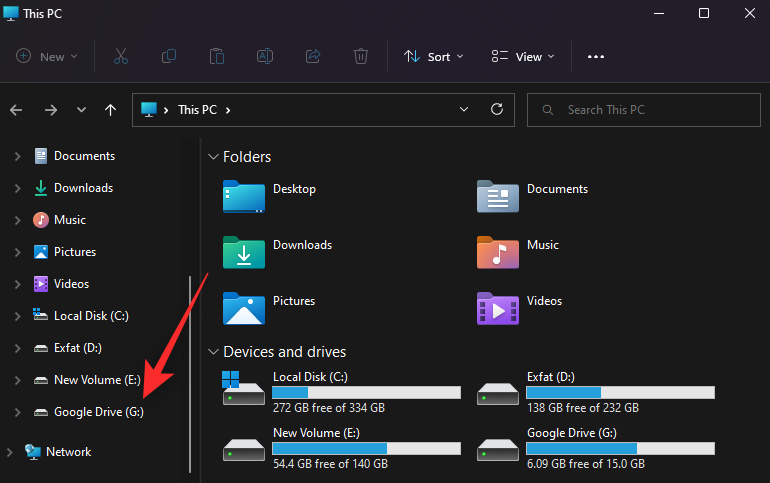
Task: Click Local Disk (C:) storage usage bar
Action: (366, 392)
